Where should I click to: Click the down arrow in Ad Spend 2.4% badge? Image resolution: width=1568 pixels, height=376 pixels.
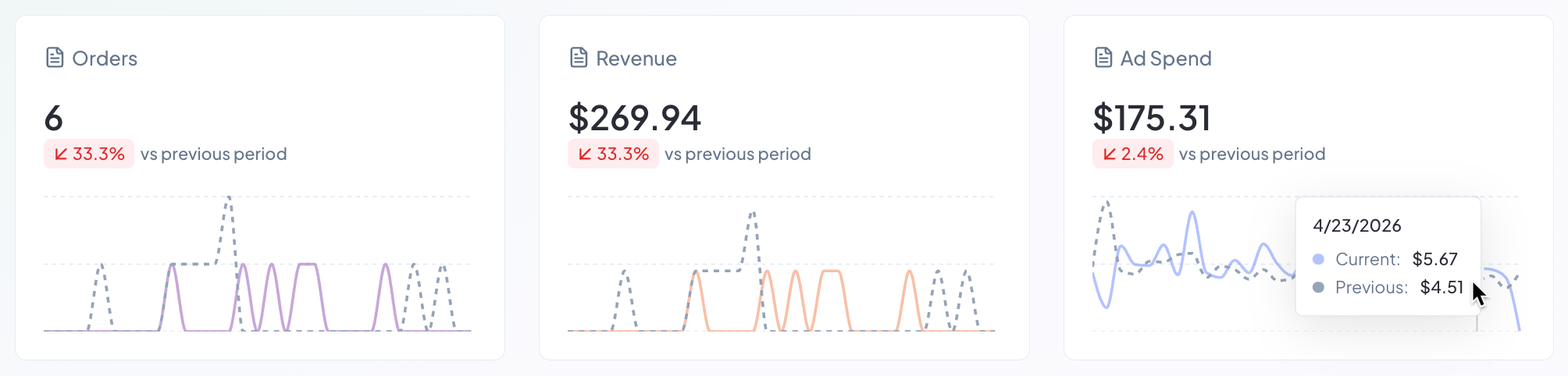point(1110,154)
